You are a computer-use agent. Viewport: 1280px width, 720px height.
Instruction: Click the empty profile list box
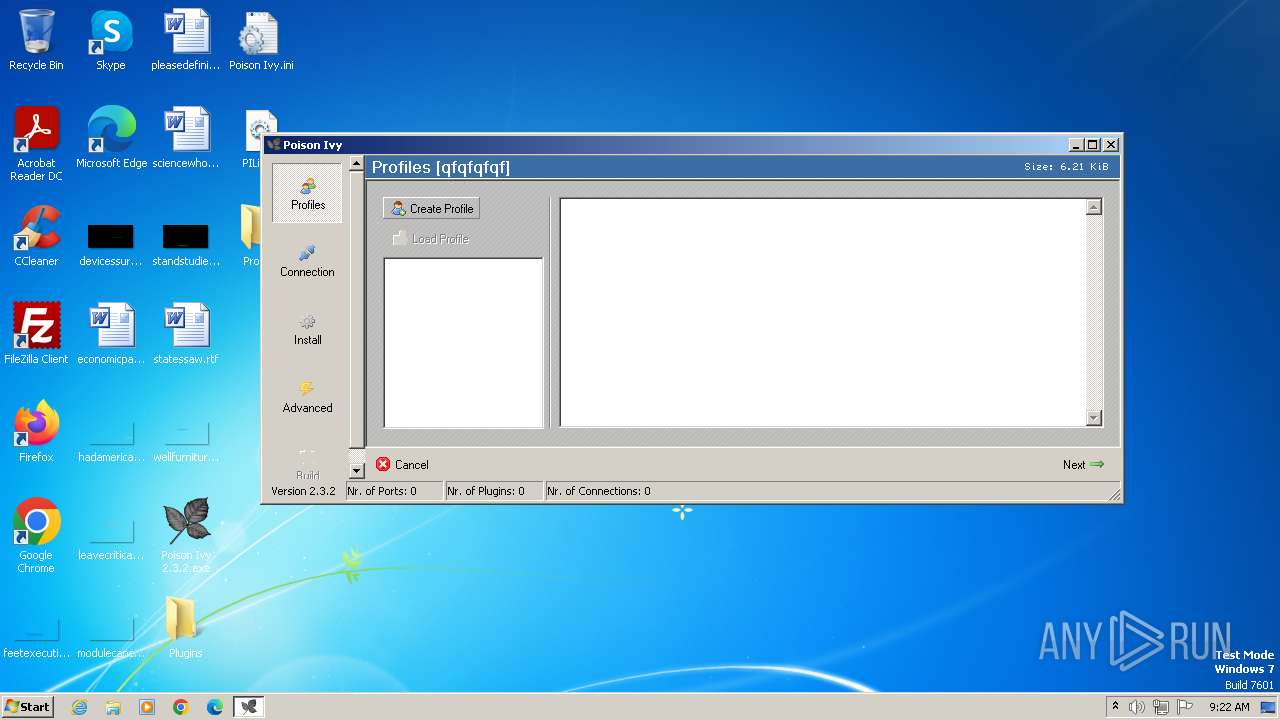click(x=463, y=343)
